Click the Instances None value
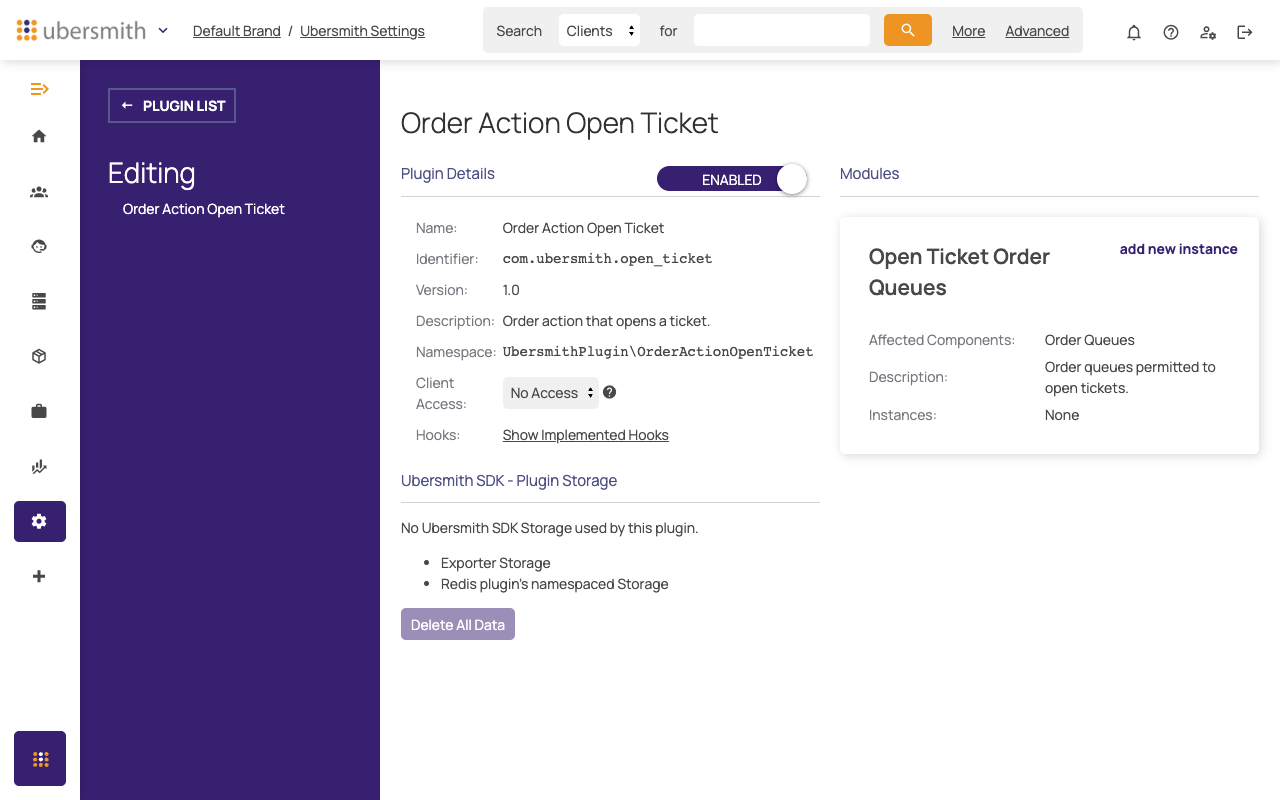Image resolution: width=1280 pixels, height=800 pixels. click(x=1062, y=415)
